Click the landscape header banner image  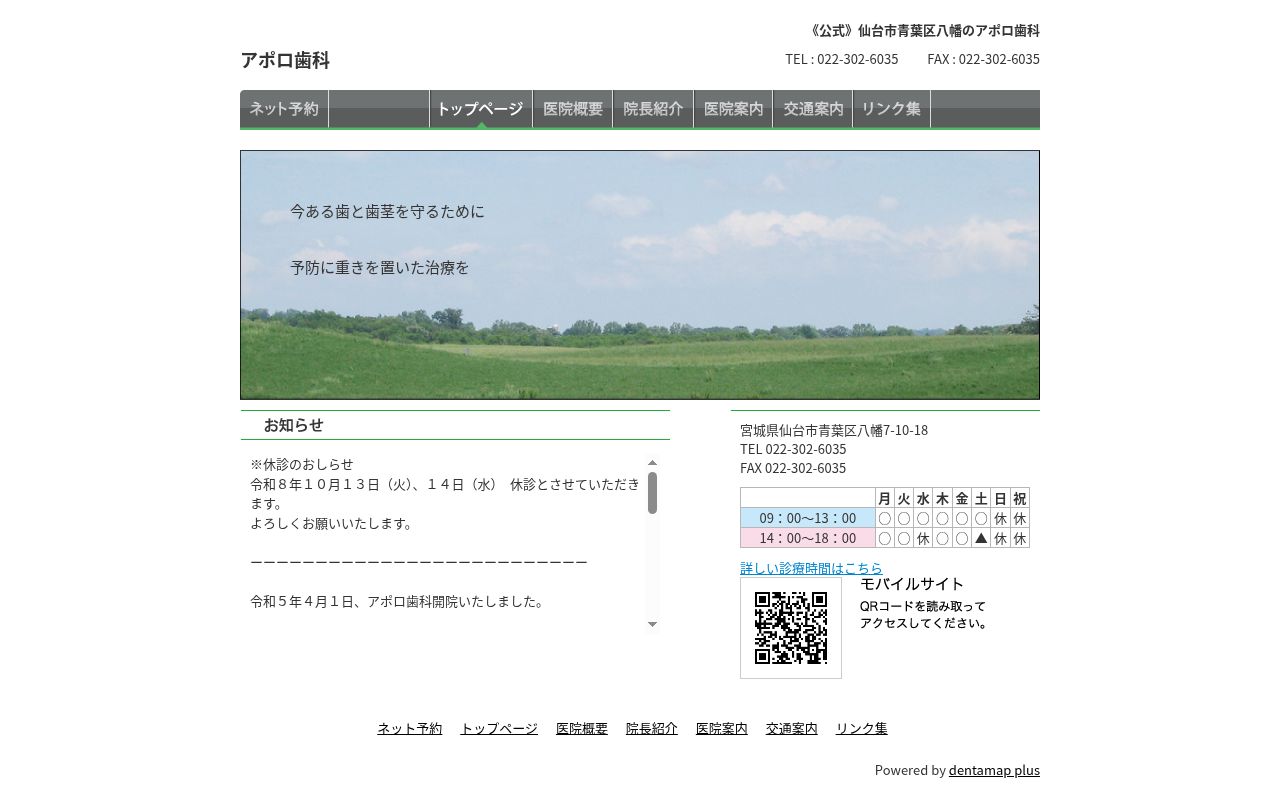[640, 275]
